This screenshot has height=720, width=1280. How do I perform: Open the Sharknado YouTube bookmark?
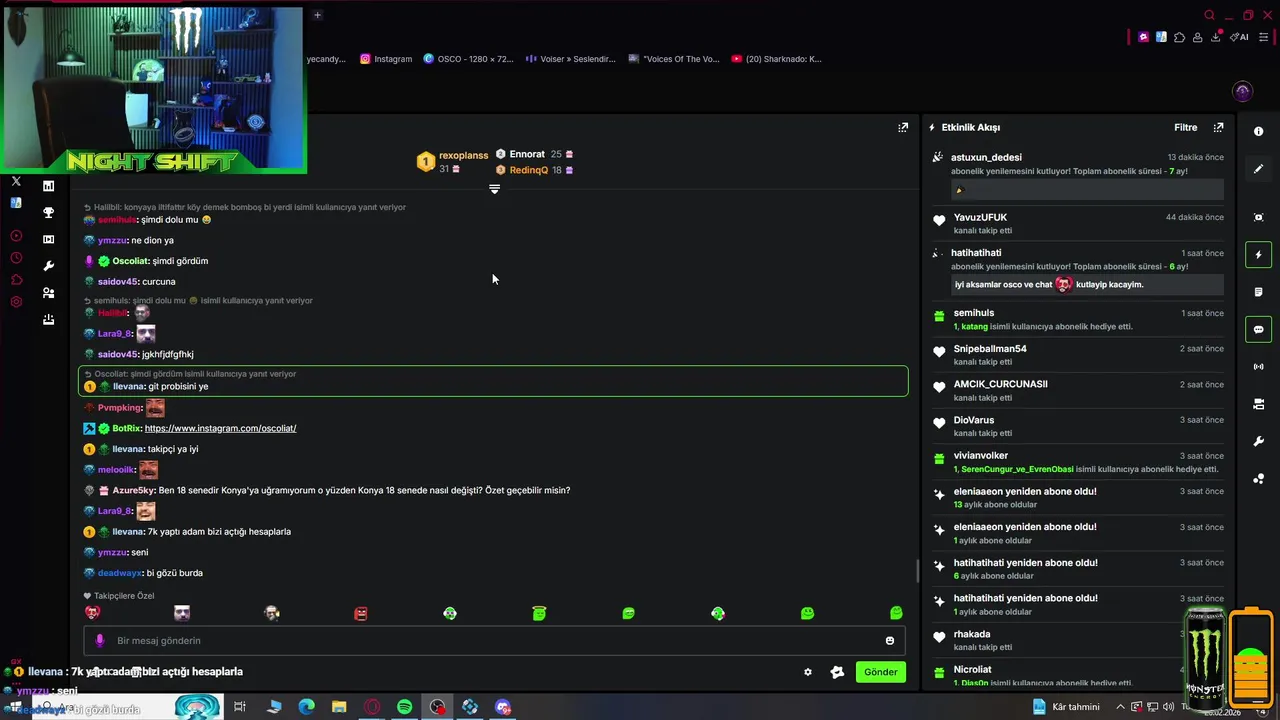pyautogui.click(x=776, y=59)
